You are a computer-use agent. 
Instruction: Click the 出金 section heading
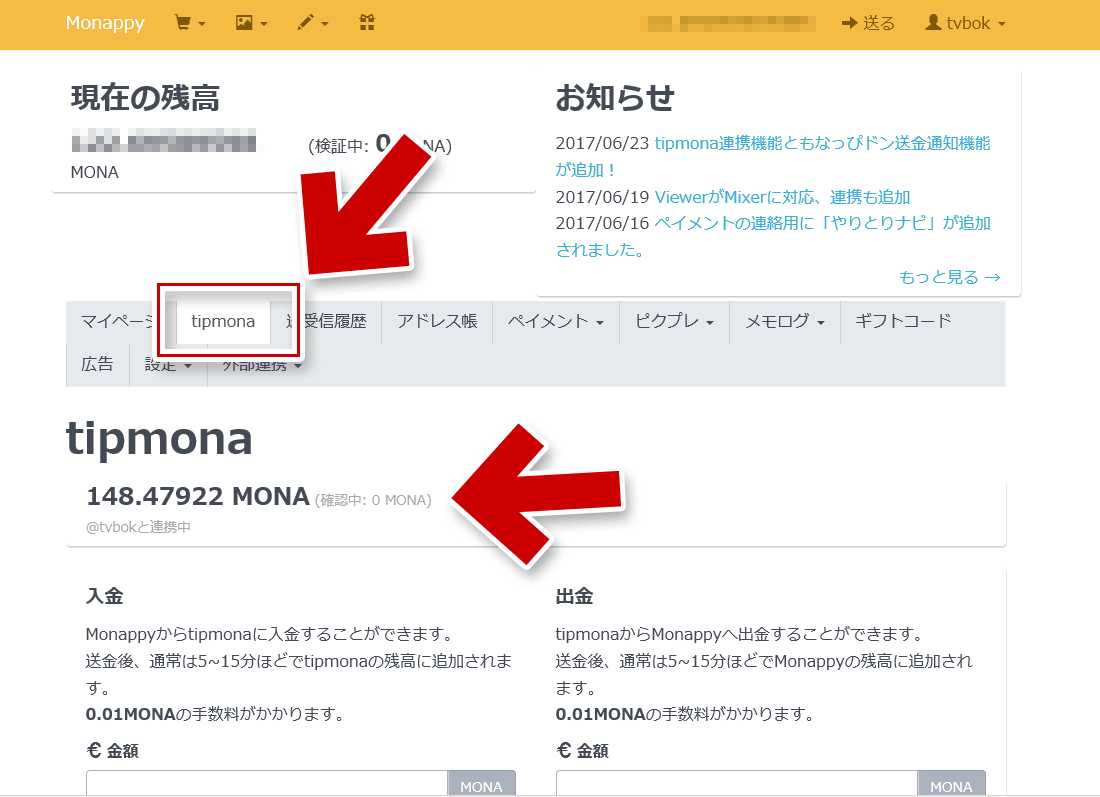(575, 596)
